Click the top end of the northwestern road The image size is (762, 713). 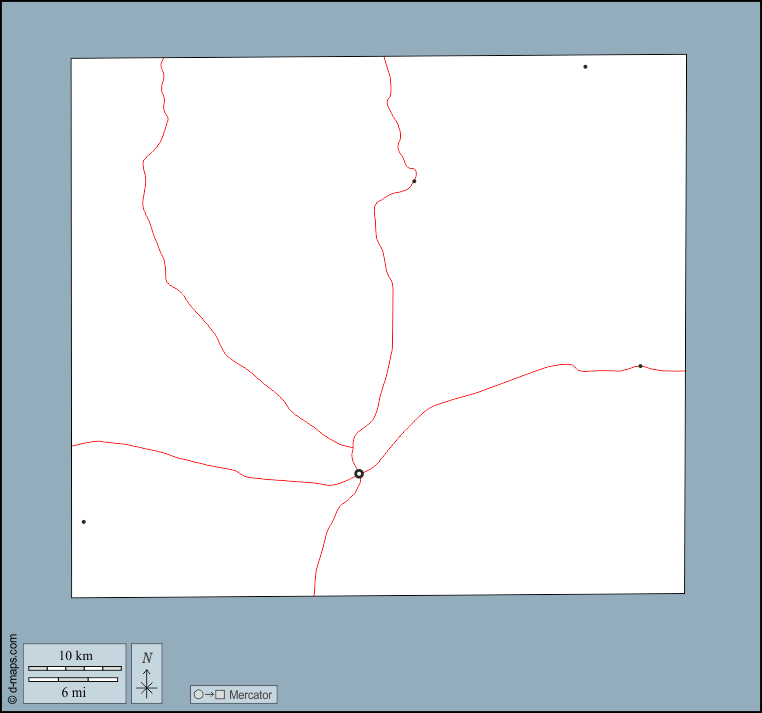[162, 59]
